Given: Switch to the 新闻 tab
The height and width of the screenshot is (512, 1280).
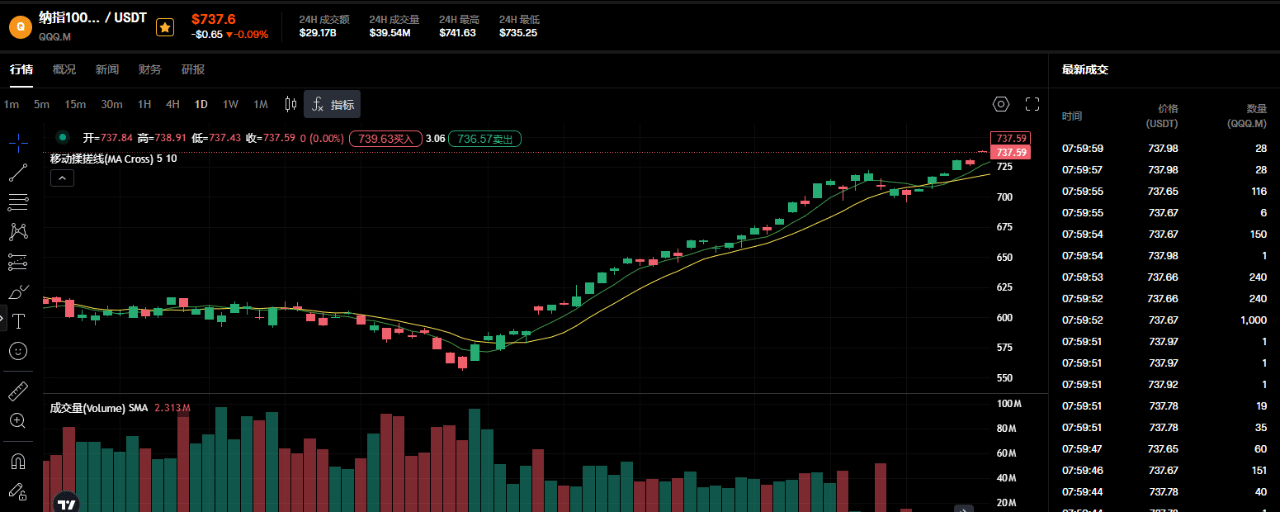Looking at the screenshot, I should (107, 69).
